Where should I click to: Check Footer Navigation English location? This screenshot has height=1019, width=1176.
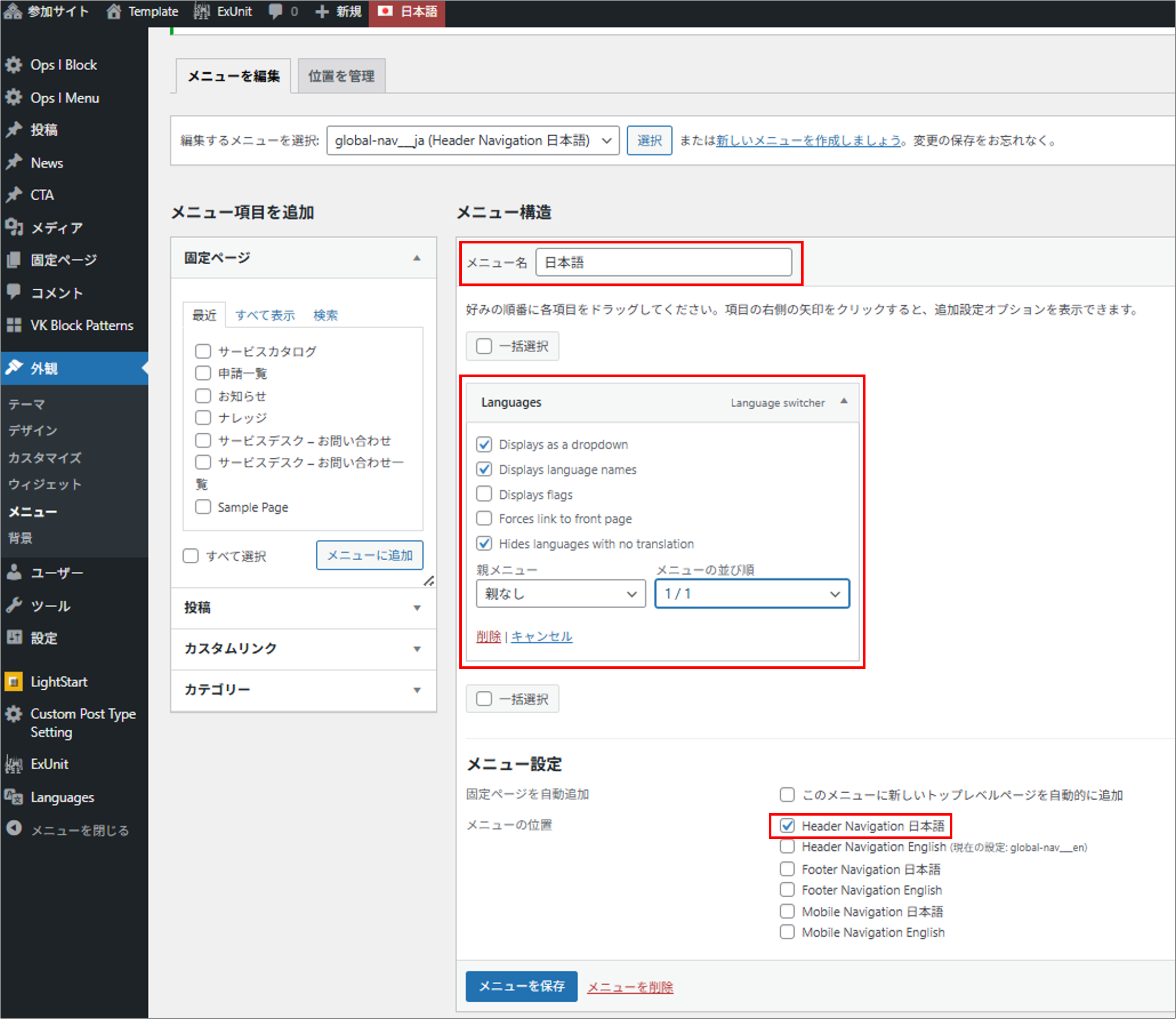(787, 889)
